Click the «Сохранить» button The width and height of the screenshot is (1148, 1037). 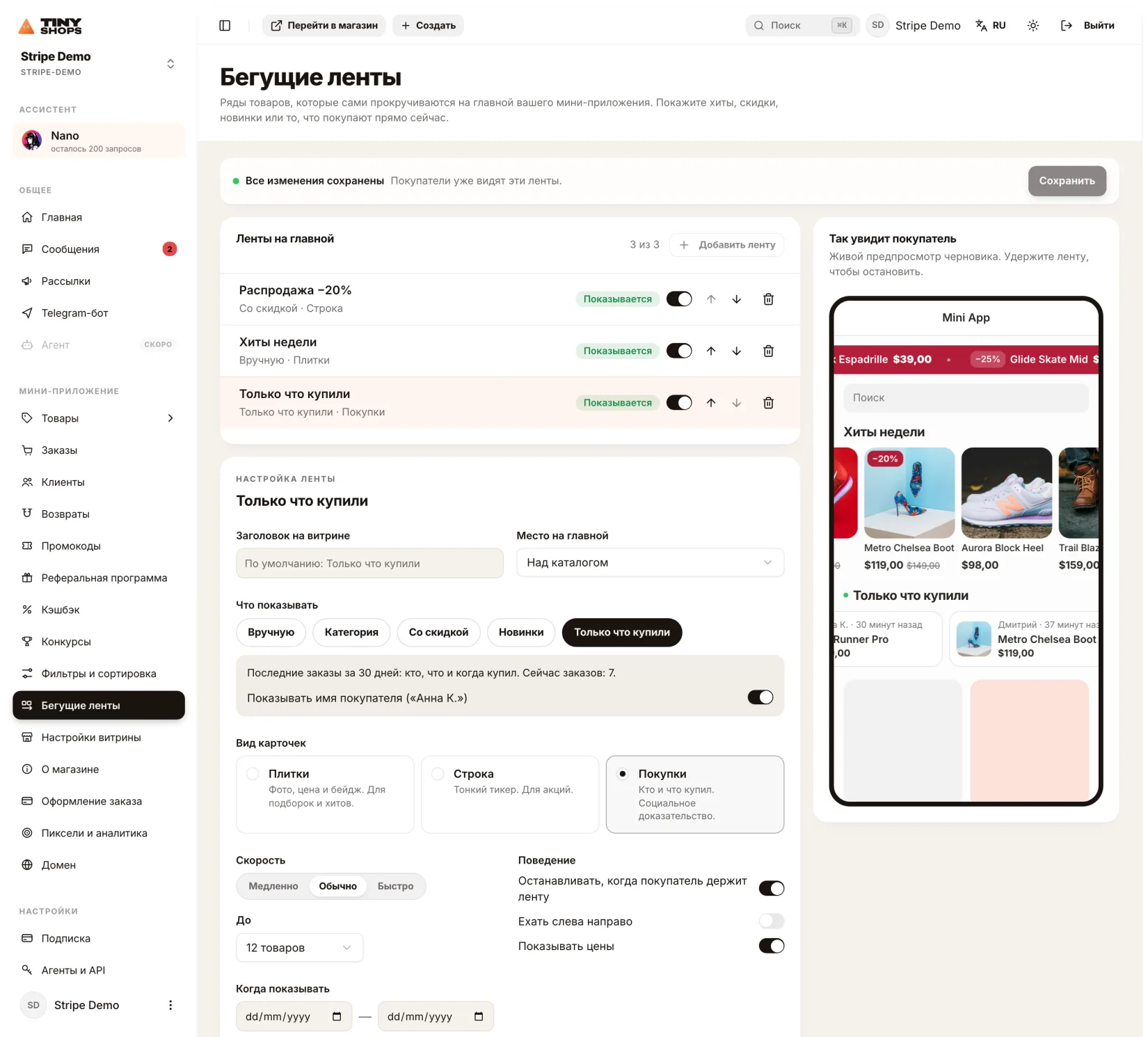point(1067,181)
